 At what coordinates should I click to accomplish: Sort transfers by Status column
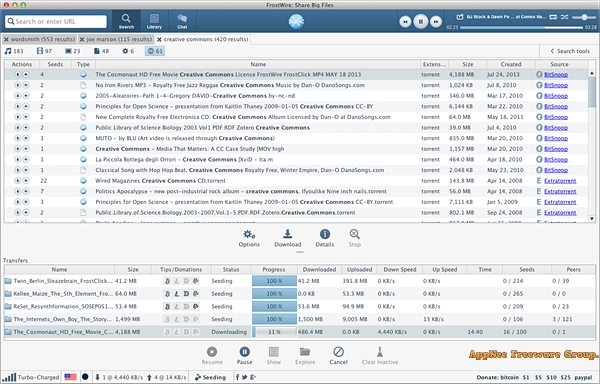point(231,270)
